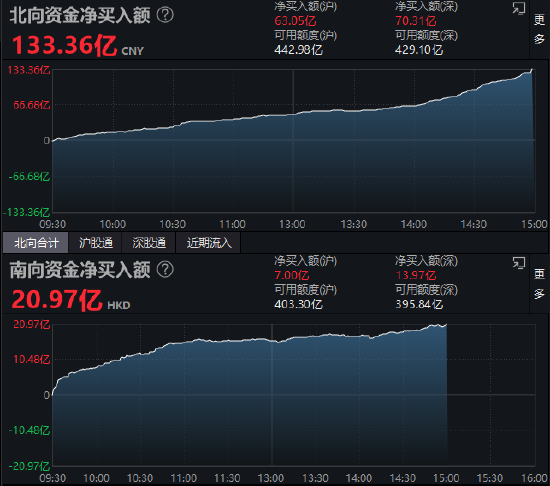Open 更多 for southbound funds
This screenshot has width=550, height=486.
(539, 283)
